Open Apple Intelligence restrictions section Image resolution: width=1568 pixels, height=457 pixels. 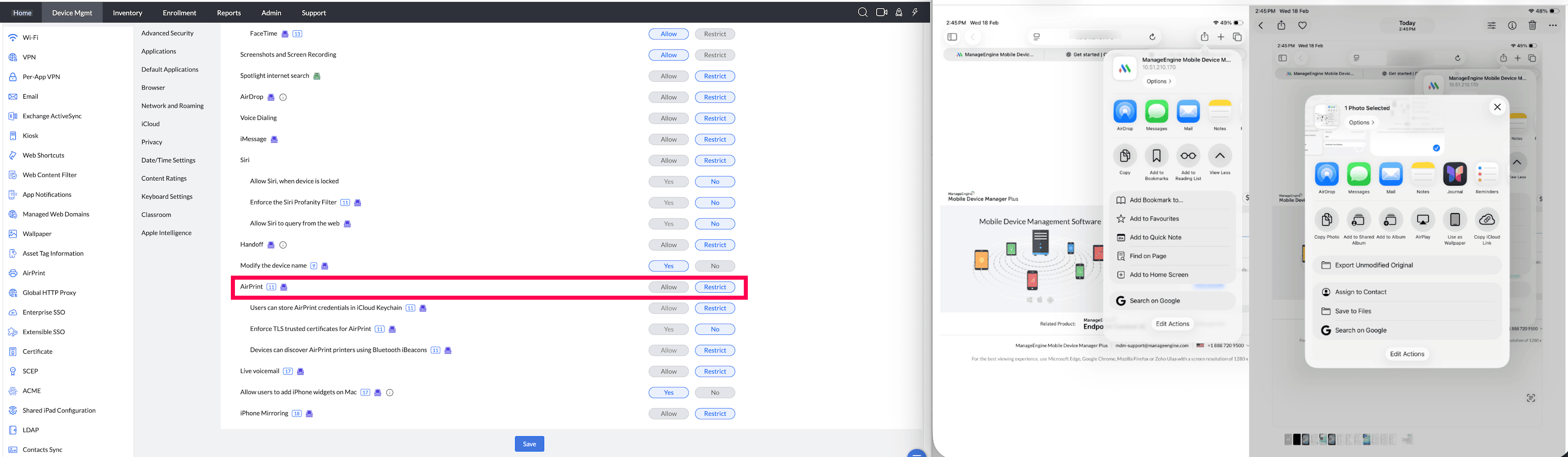(166, 233)
